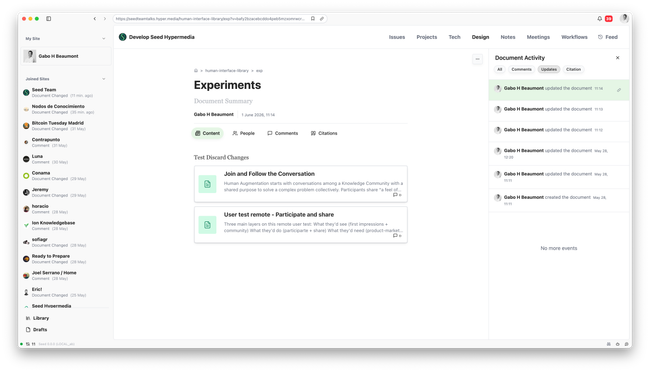Click the home icon in breadcrumb
Screen dimensions: 650x372
[x=196, y=71]
